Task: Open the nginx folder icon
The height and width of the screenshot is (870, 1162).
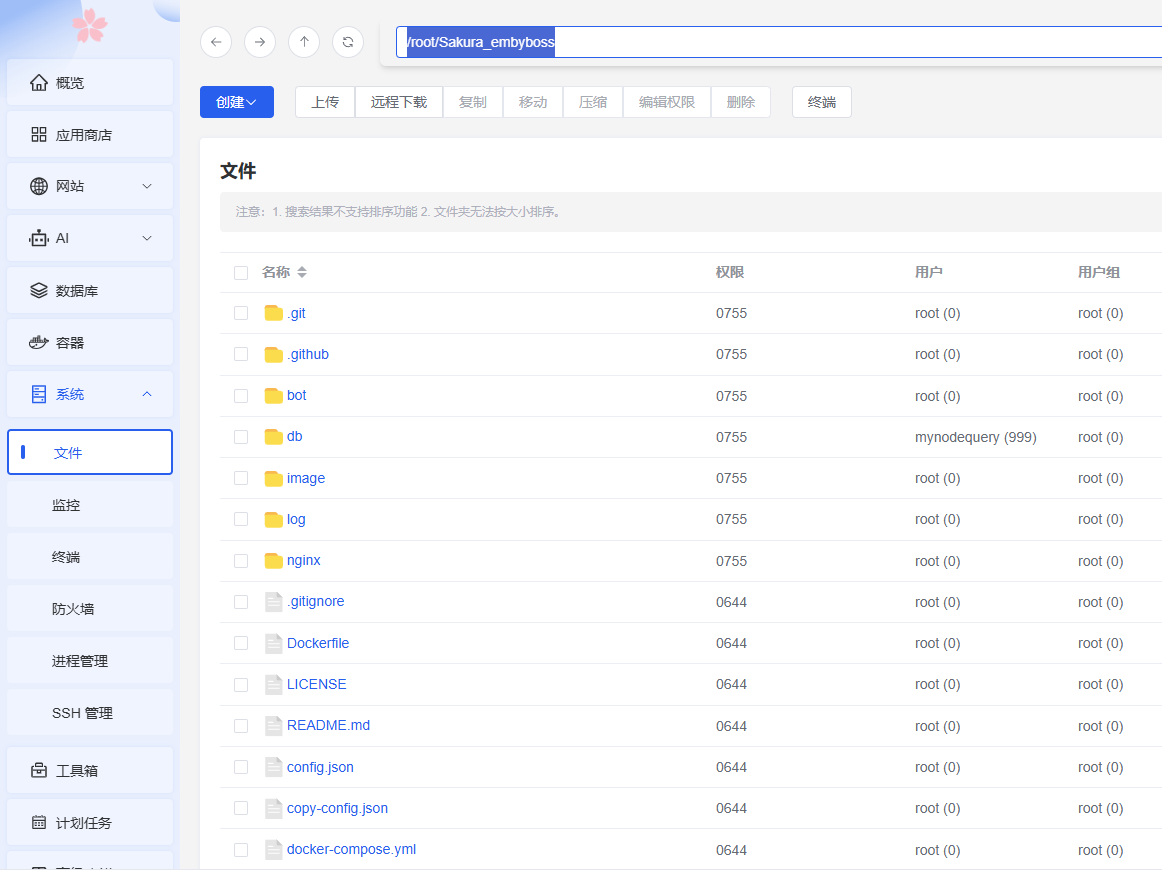Action: click(274, 561)
